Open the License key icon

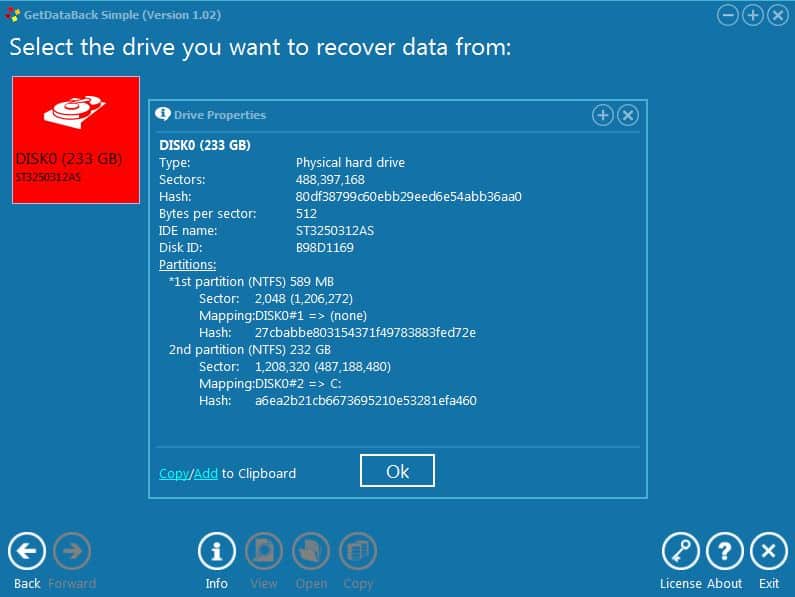(681, 551)
